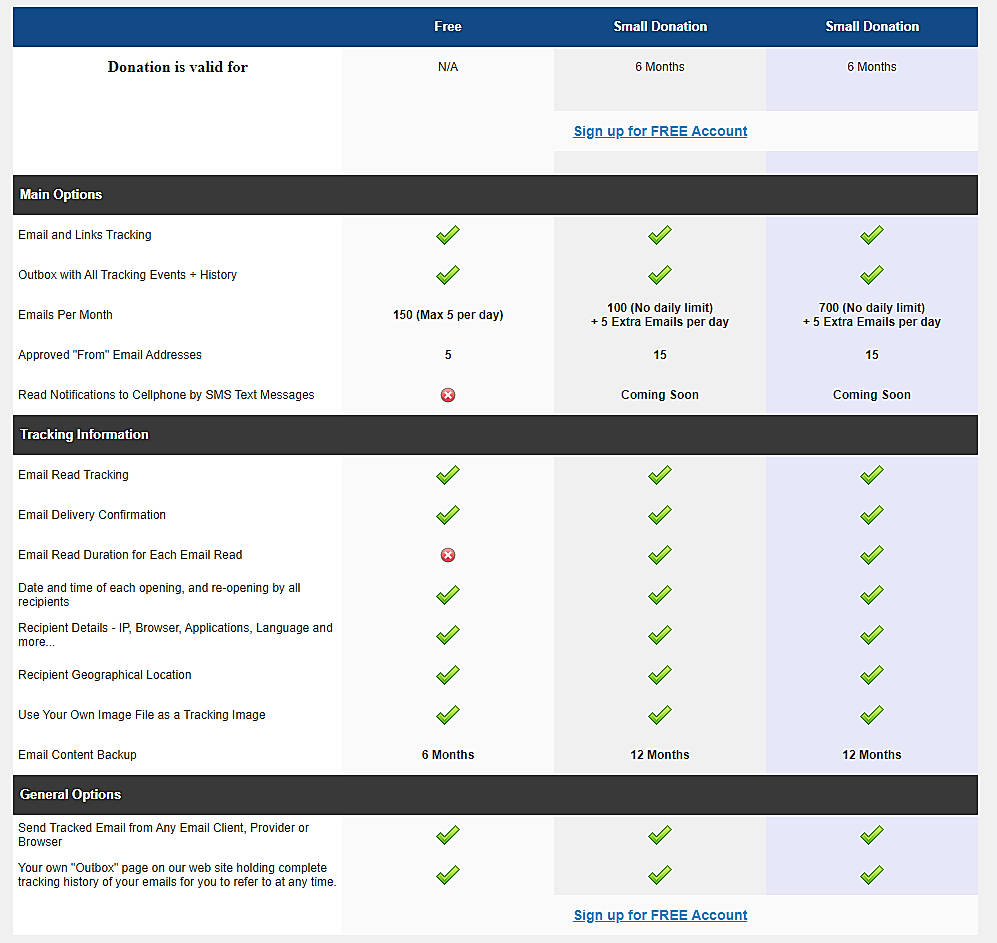The image size is (997, 943).
Task: Click the 100-email plan checkmark for Email and Links Tracking
Action: (x=659, y=235)
